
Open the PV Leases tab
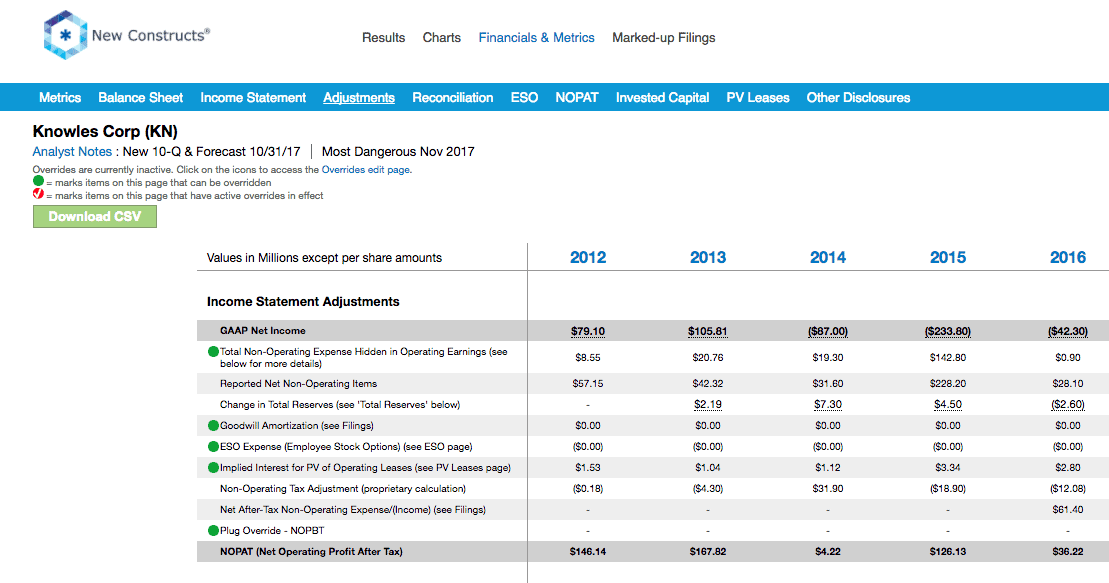(x=757, y=98)
